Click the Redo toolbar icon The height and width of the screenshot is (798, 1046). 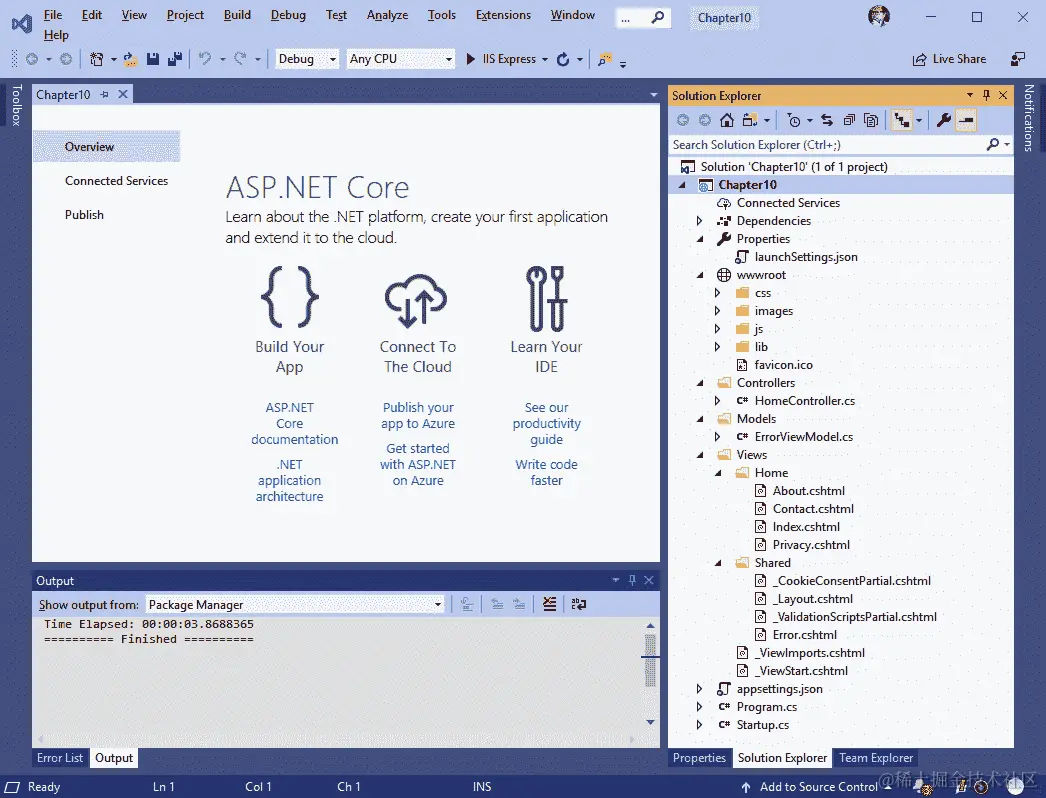(239, 59)
